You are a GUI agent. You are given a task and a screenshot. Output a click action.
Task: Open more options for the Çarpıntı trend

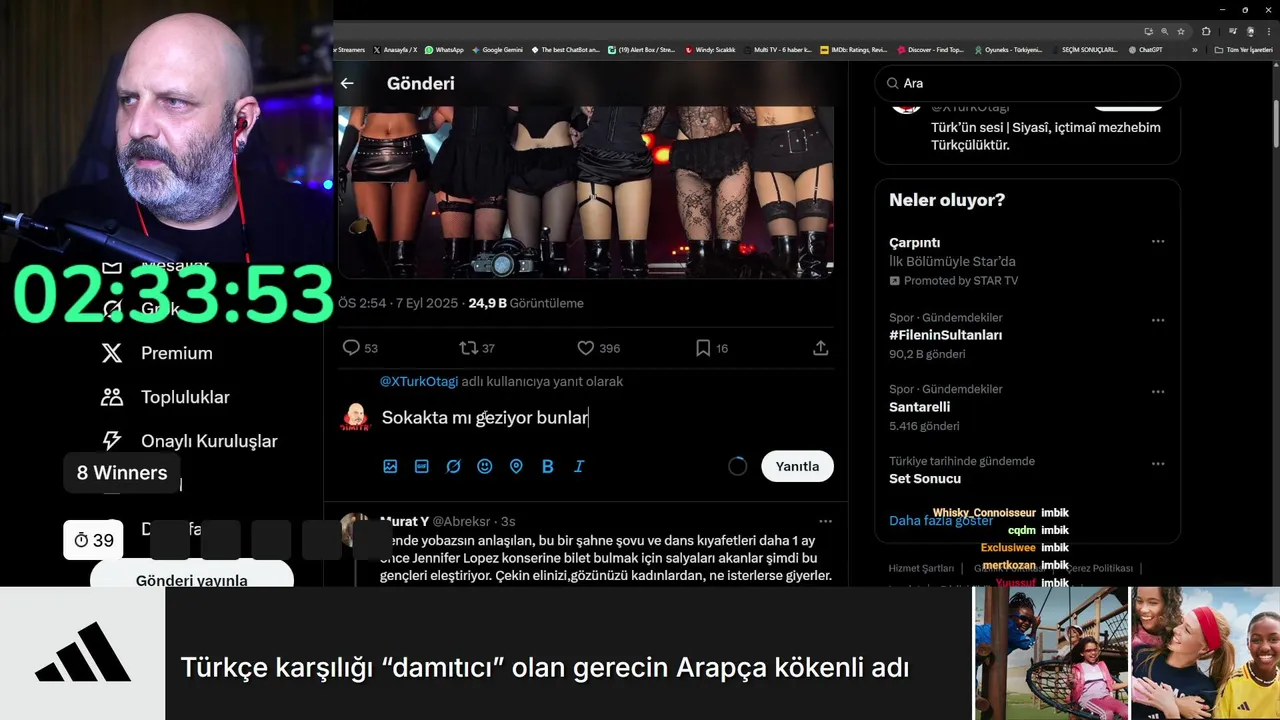1158,242
